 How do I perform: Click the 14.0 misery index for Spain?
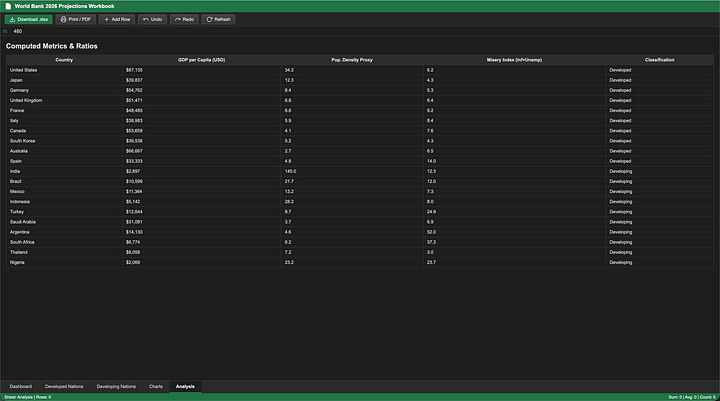(514, 161)
